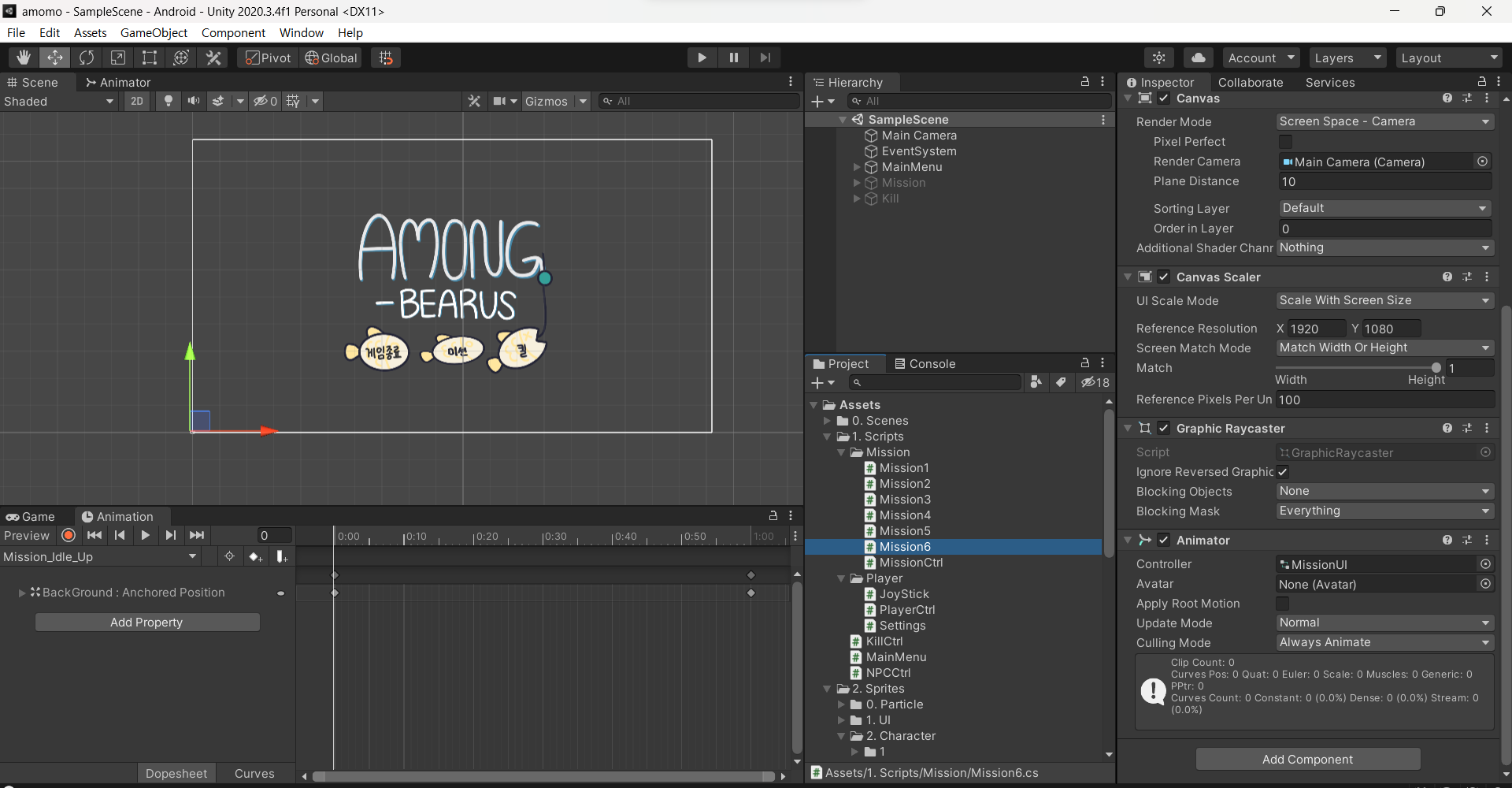Click Search by Type icon in Project
Screen dimensions: 1512x788
[x=1036, y=382]
